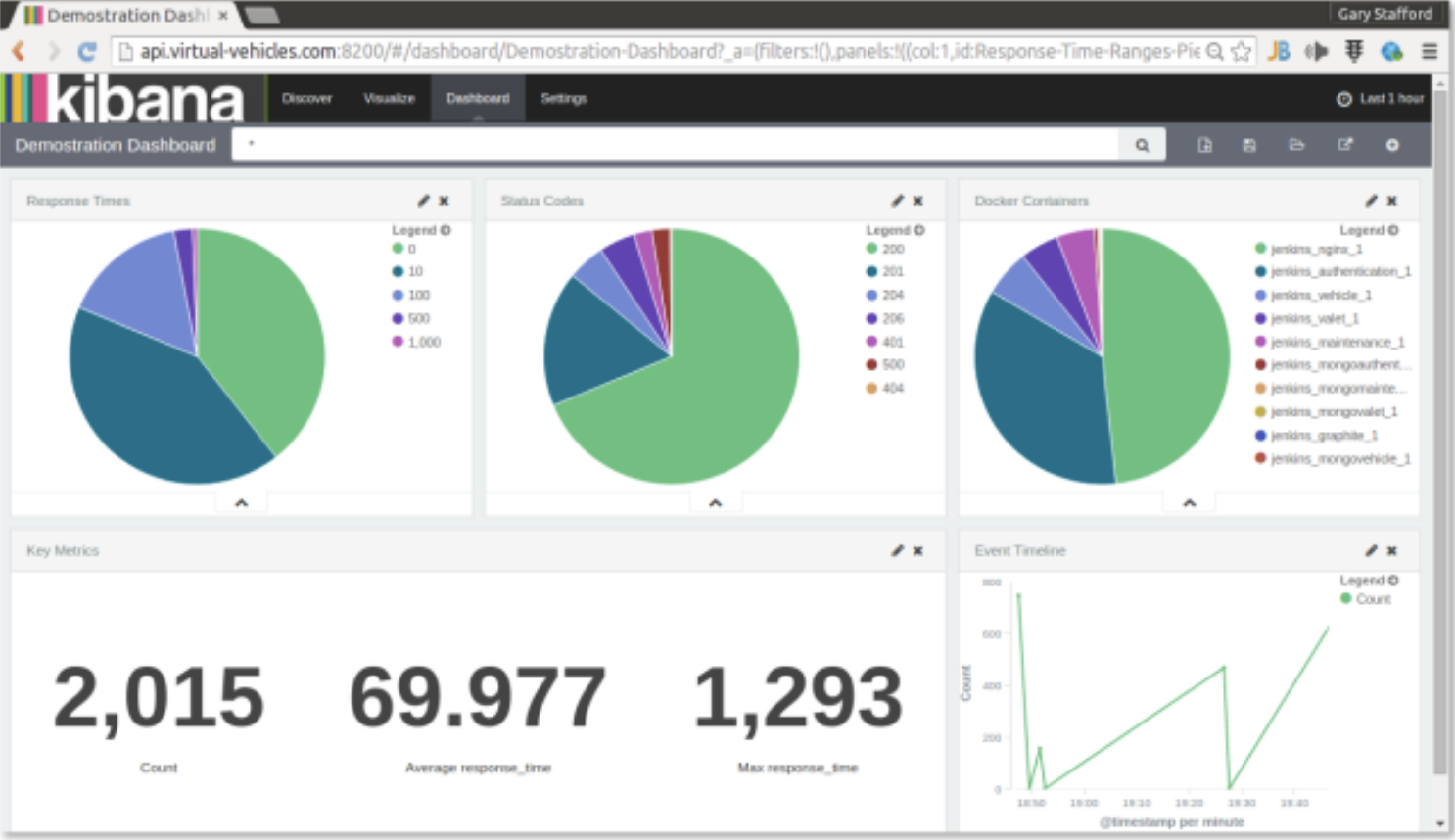Bookmark this page with the star
Image resolution: width=1455 pixels, height=840 pixels.
1241,51
